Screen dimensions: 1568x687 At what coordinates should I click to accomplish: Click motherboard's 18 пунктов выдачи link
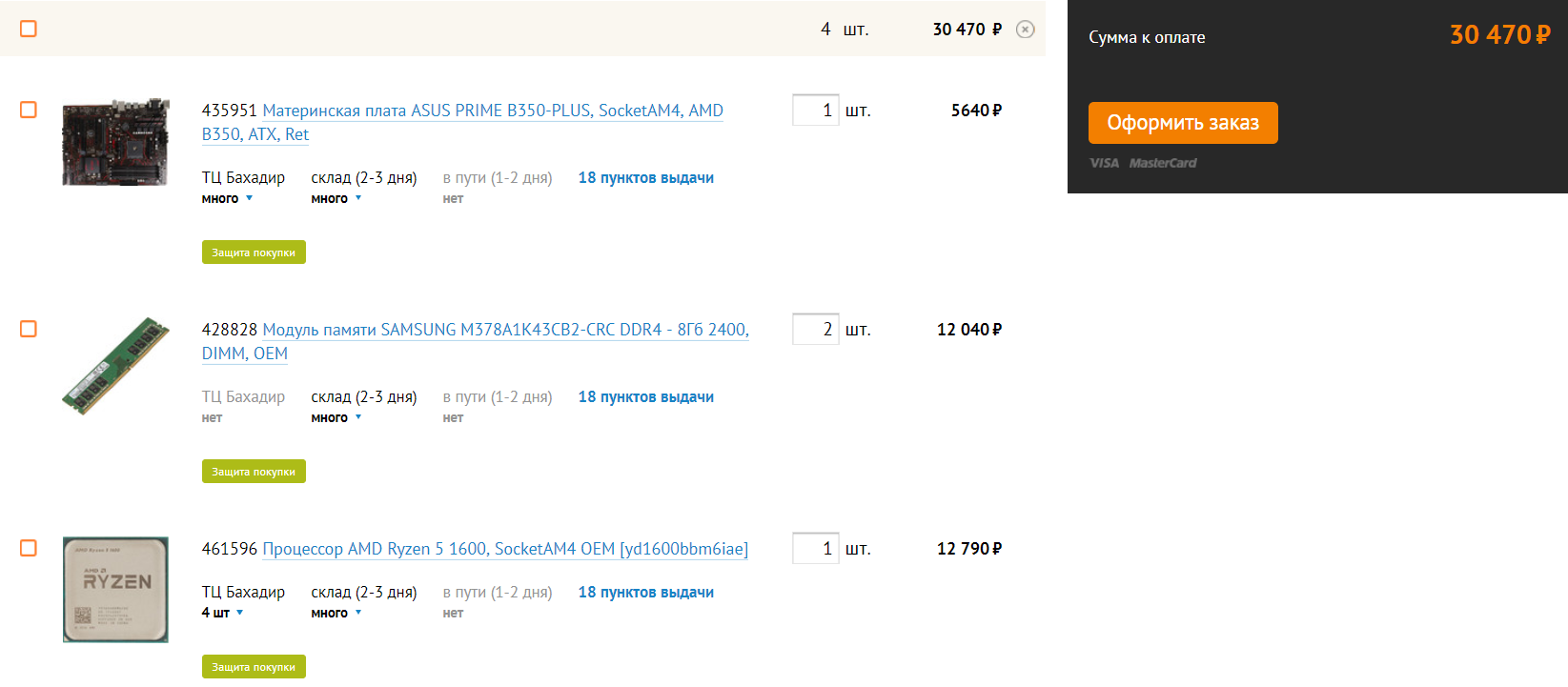pos(645,178)
